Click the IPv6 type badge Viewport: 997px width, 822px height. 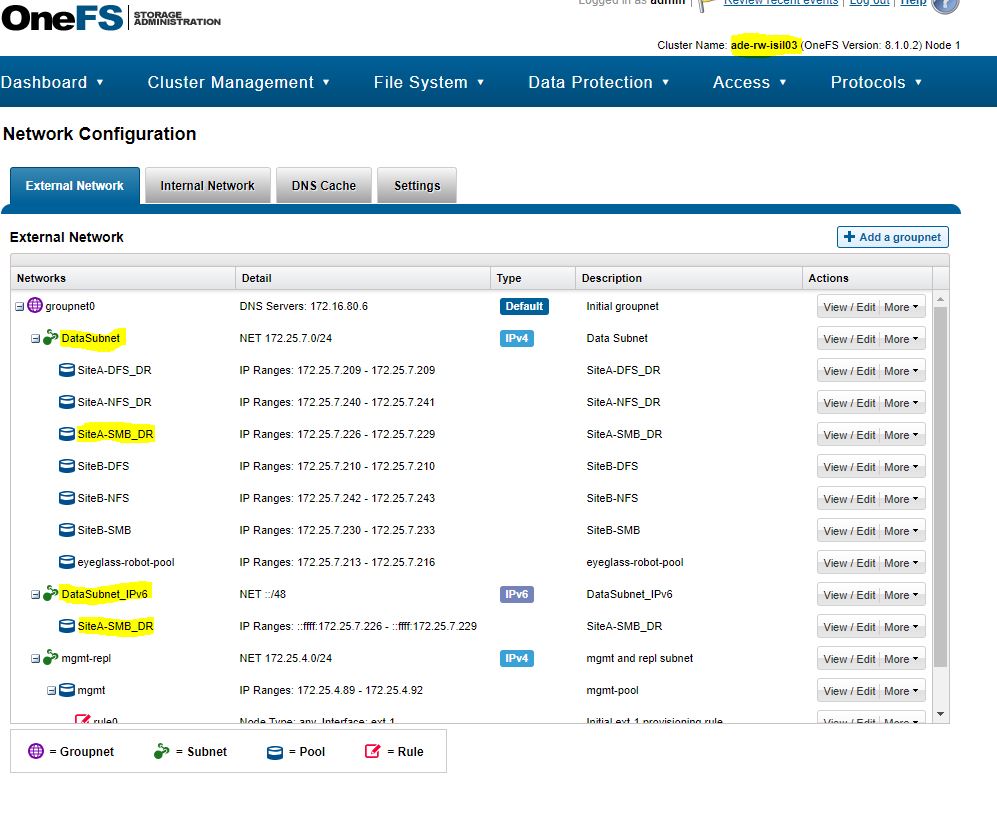pyautogui.click(x=516, y=594)
